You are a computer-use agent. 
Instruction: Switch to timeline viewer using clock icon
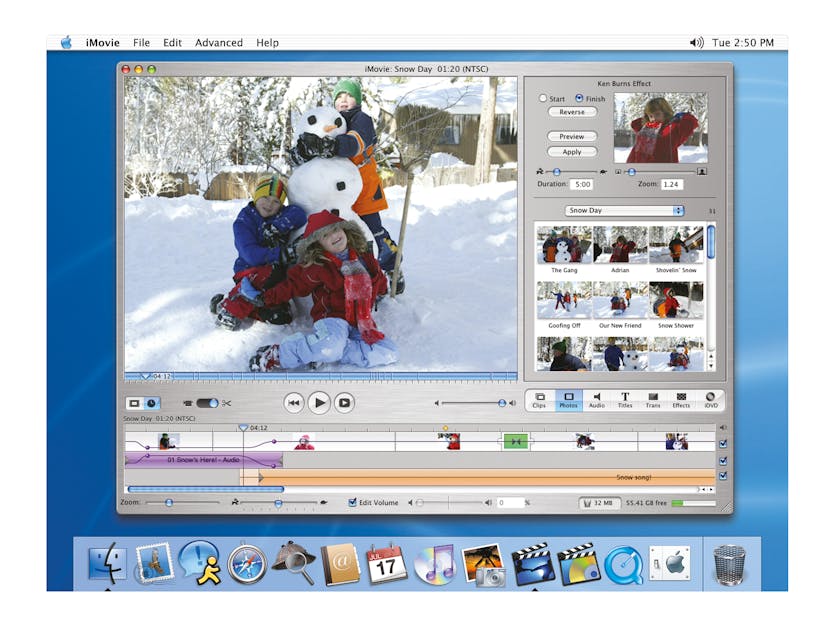pyautogui.click(x=151, y=403)
